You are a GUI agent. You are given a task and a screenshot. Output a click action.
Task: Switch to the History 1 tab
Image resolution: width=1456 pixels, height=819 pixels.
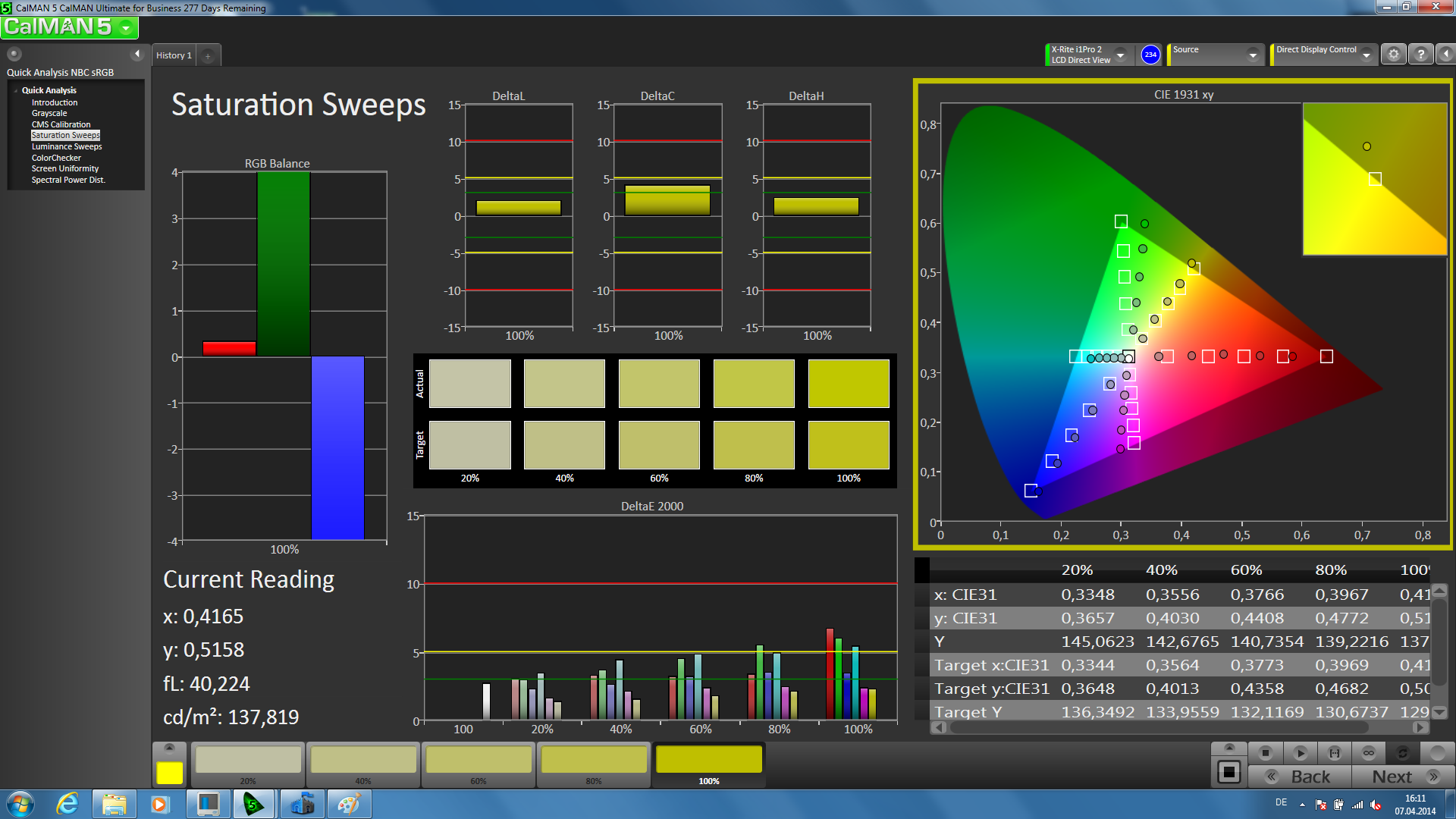174,55
